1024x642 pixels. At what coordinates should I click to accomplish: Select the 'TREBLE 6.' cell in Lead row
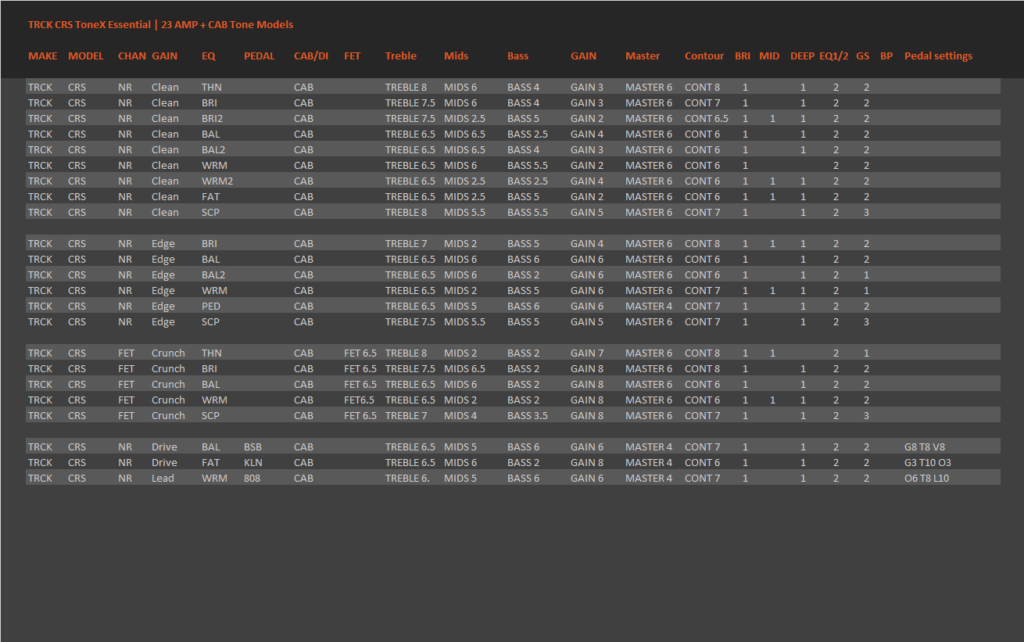tap(407, 479)
